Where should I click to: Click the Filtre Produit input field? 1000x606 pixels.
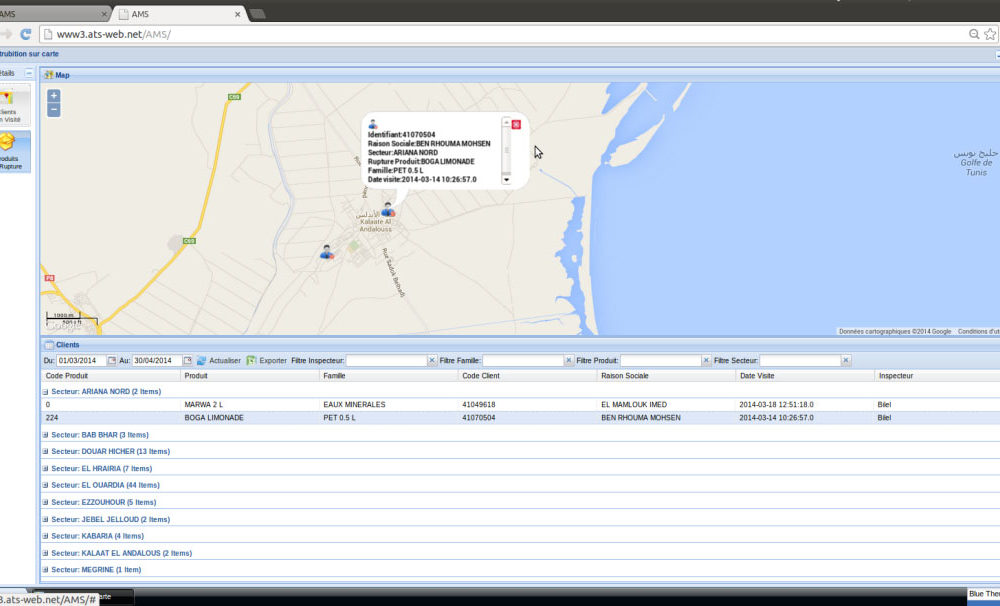(x=660, y=360)
